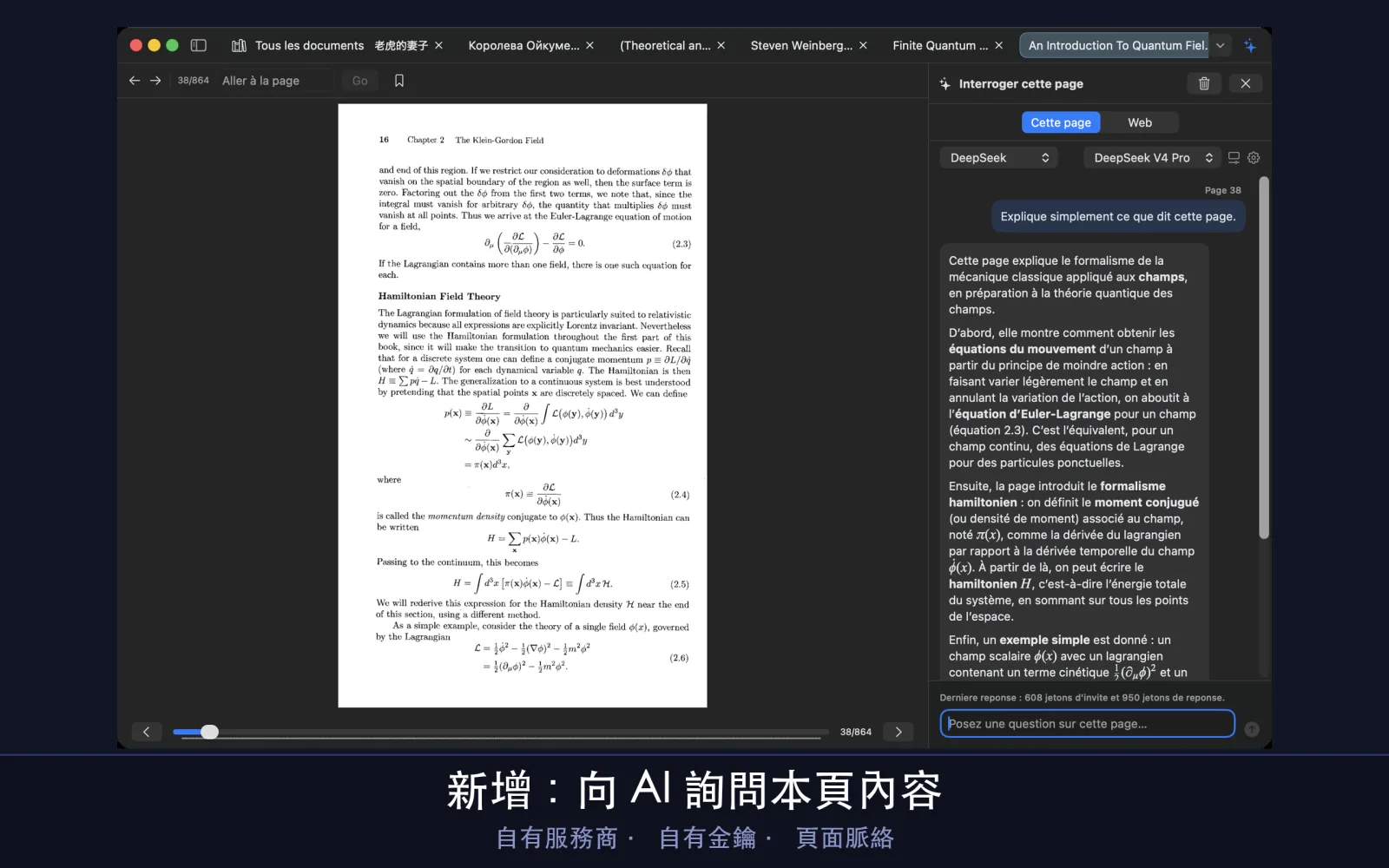Switch to the 老虎的妻子 tab
The image size is (1389, 868).
click(x=401, y=45)
